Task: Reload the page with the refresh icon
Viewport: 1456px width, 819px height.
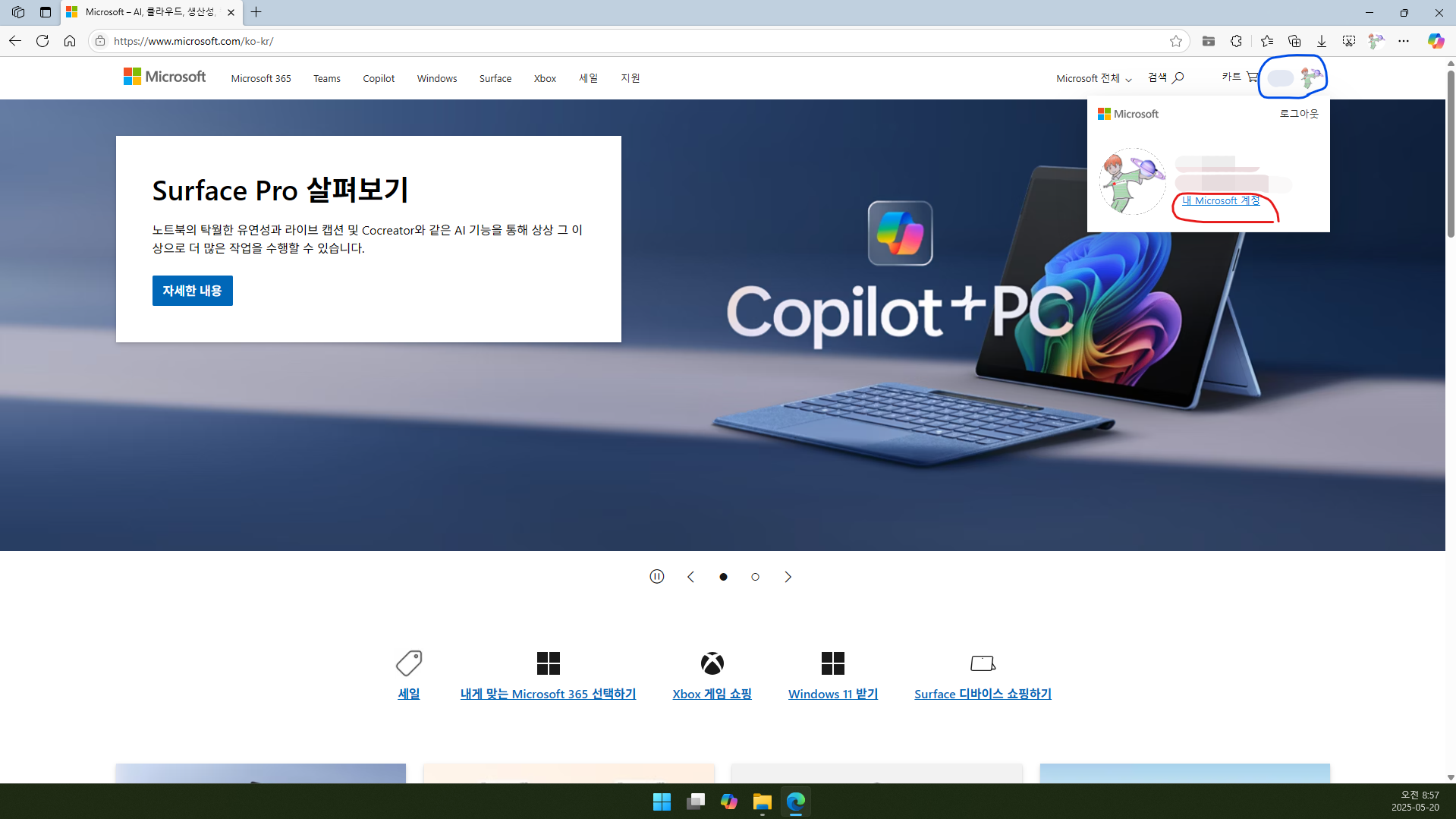Action: point(42,41)
